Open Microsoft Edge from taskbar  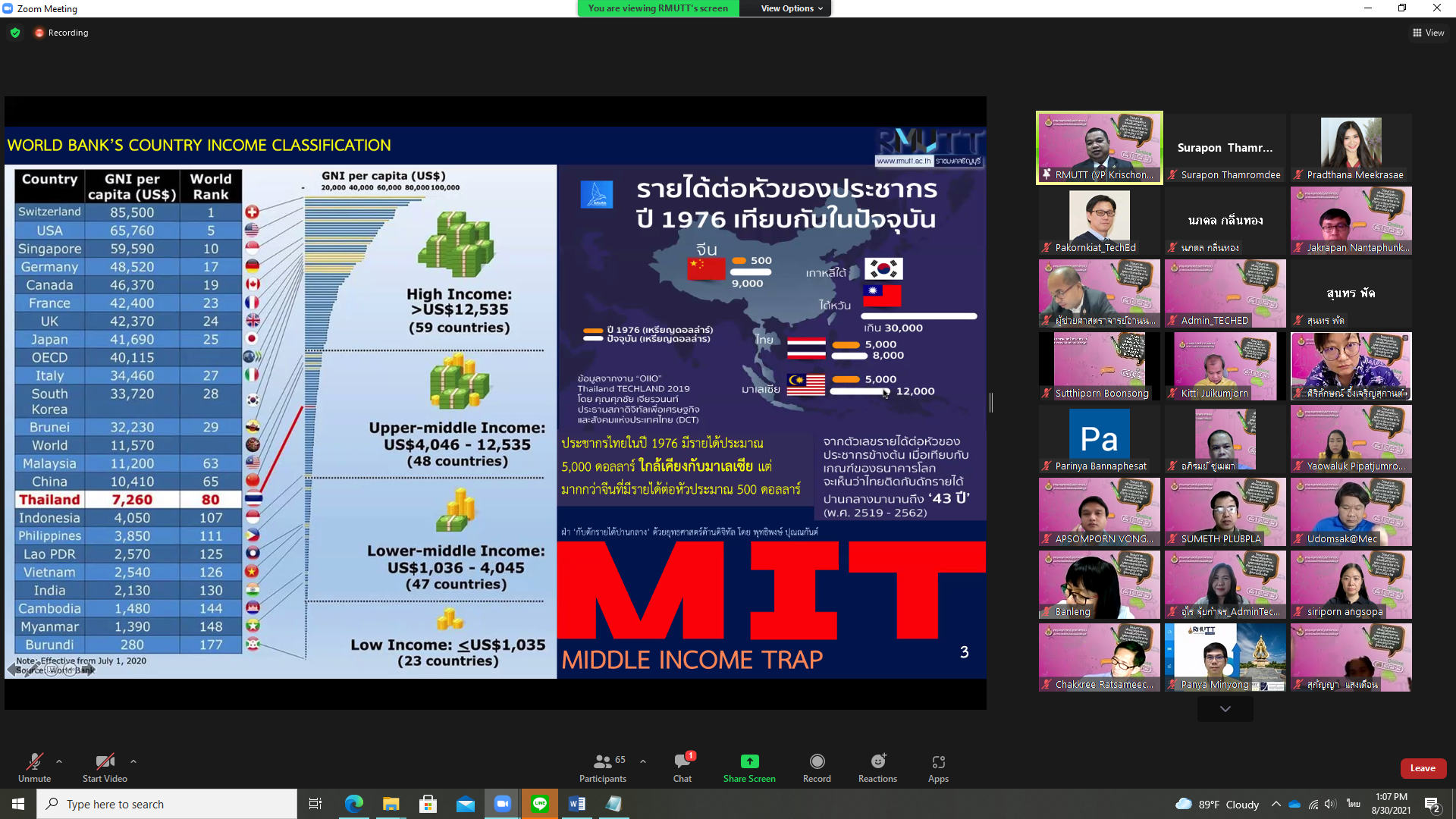(353, 804)
